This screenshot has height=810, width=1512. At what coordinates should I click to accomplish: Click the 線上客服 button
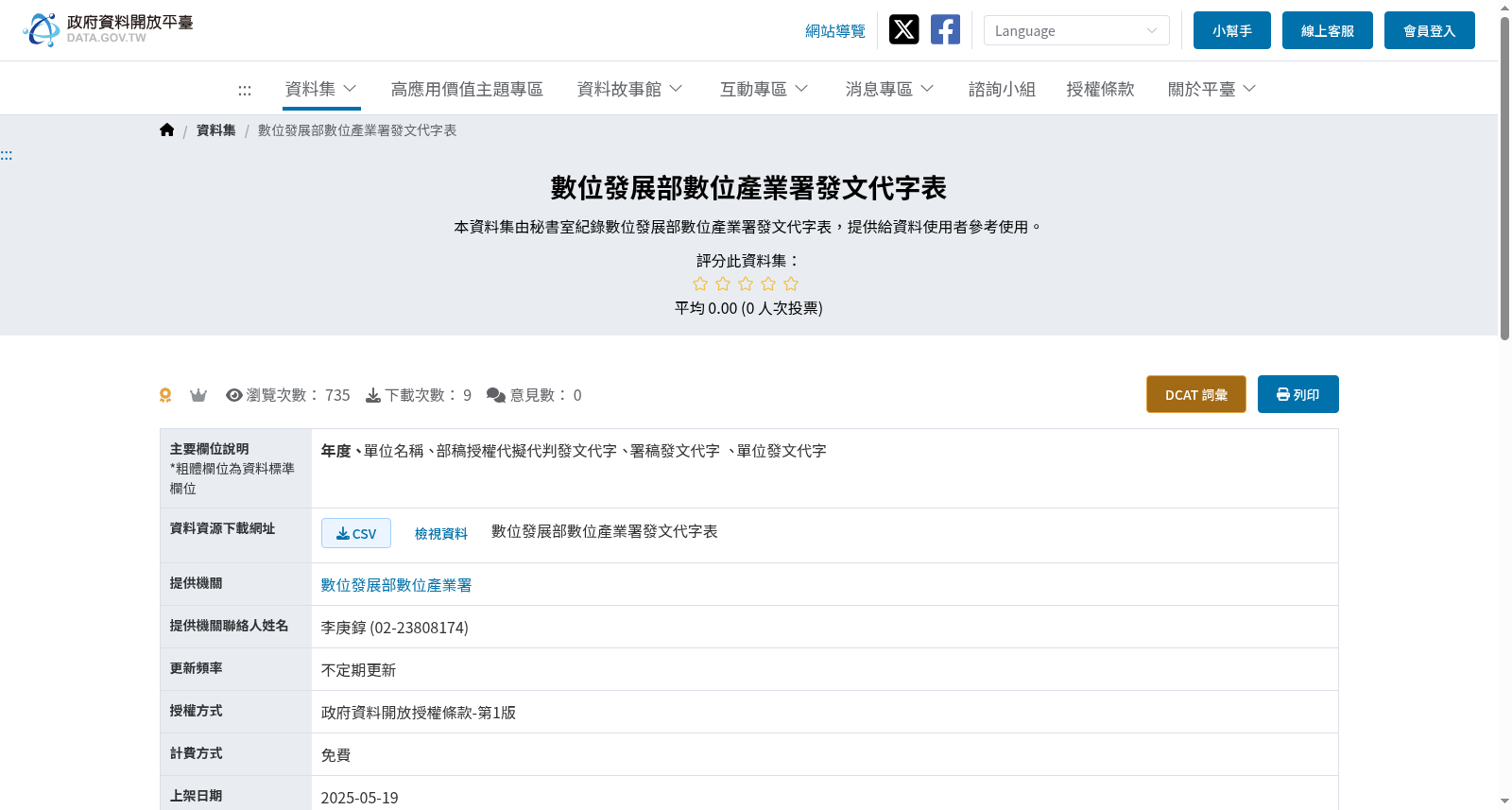point(1328,30)
